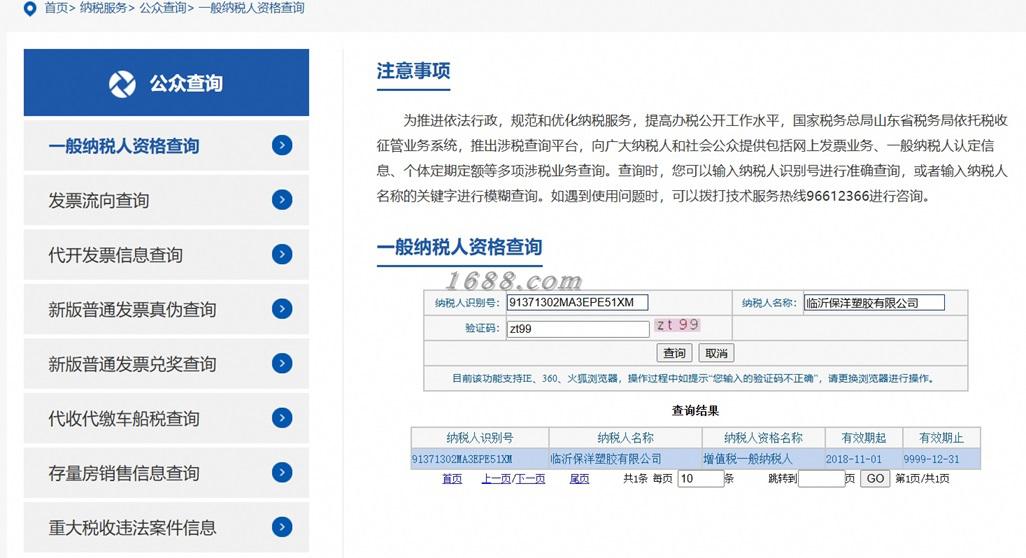Click the 公众查询 logo icon in sidebar header
This screenshot has width=1026, height=558.
tap(122, 84)
